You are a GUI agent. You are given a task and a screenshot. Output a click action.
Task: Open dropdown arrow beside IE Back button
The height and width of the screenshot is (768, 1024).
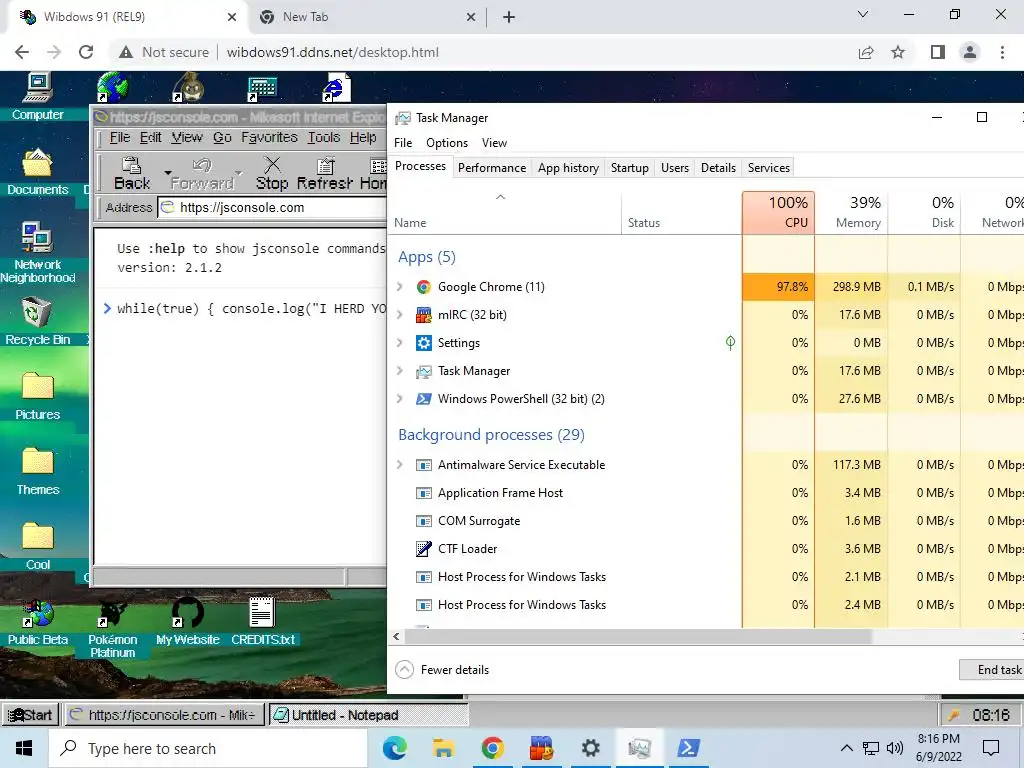pyautogui.click(x=168, y=173)
